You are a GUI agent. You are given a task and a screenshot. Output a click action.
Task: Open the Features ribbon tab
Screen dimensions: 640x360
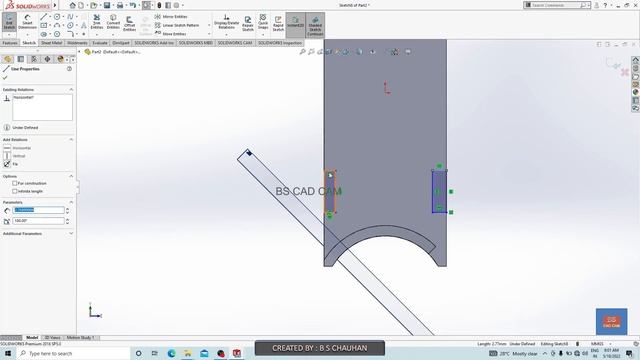pyautogui.click(x=10, y=43)
